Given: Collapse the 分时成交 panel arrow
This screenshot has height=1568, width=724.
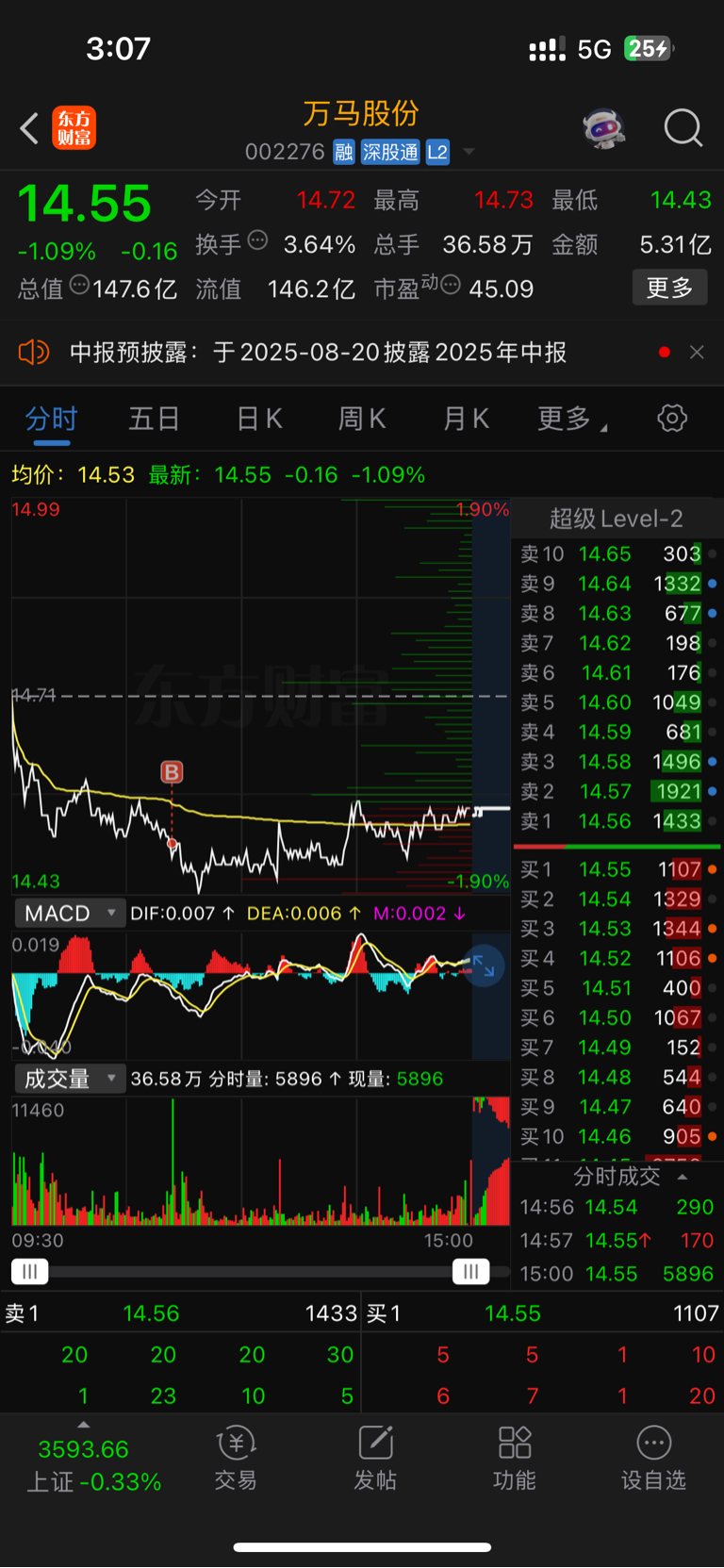Looking at the screenshot, I should pyautogui.click(x=683, y=1177).
